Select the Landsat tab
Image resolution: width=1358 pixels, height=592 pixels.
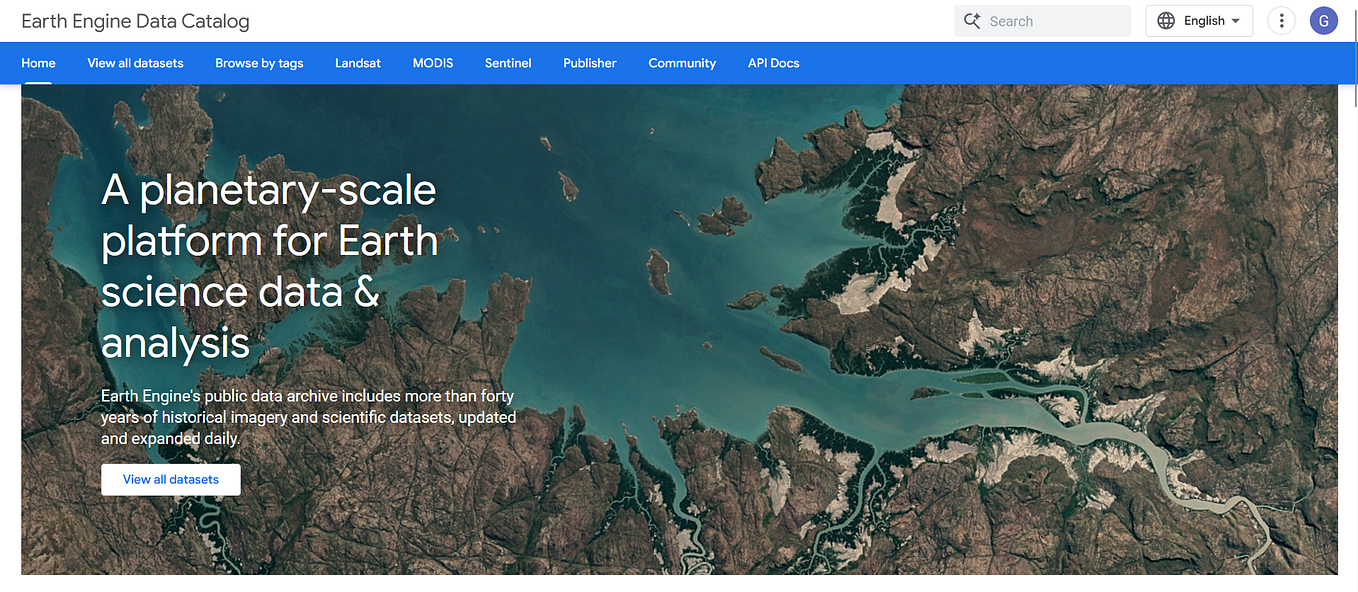point(358,63)
